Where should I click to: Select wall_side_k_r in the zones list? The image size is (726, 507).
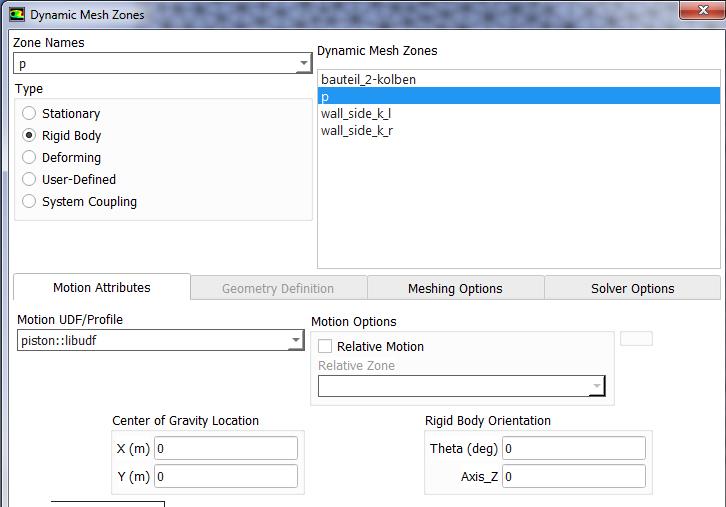tap(519, 131)
